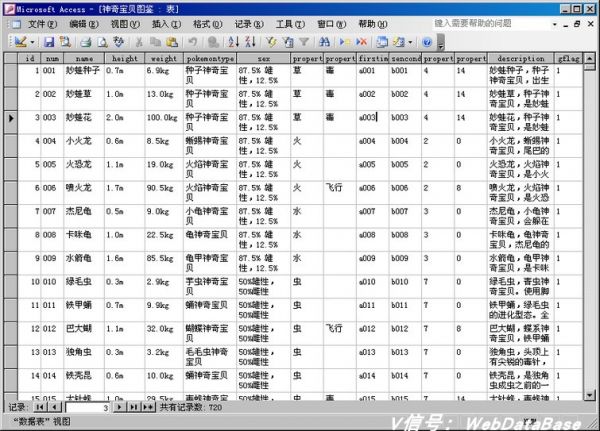Click the cell b007

405,216
